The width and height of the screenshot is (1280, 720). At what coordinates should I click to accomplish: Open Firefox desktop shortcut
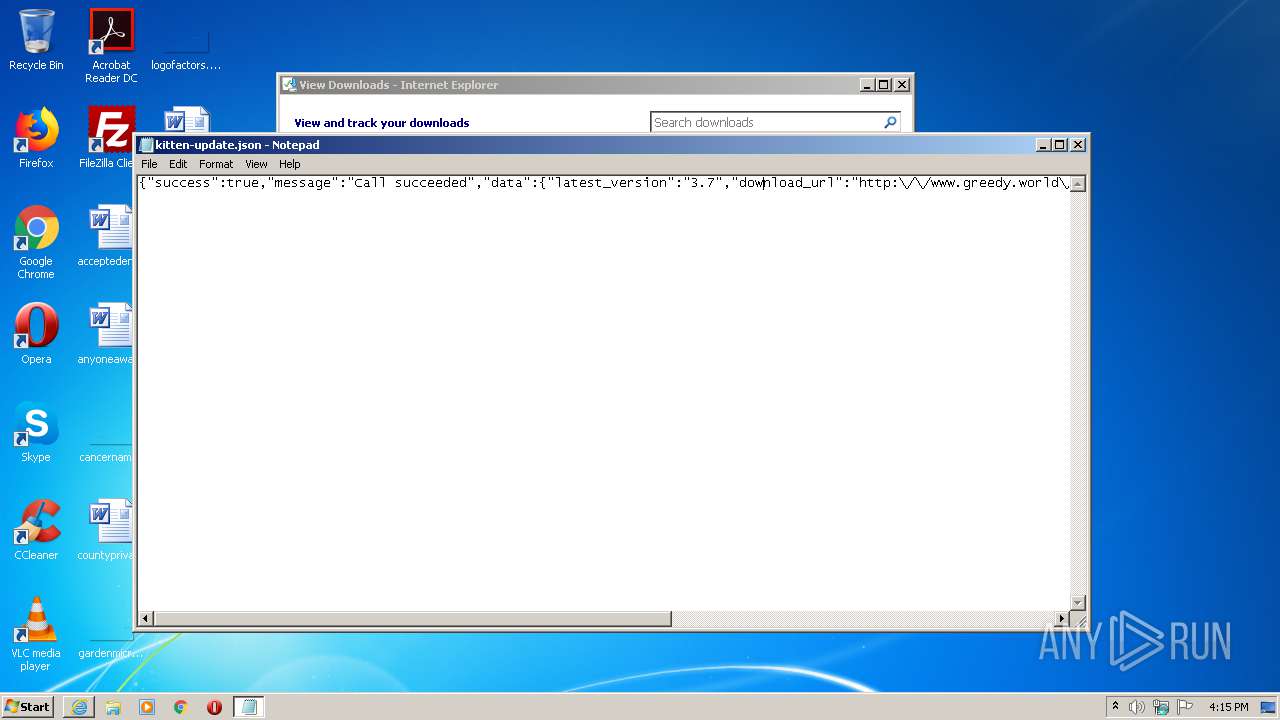tap(36, 138)
